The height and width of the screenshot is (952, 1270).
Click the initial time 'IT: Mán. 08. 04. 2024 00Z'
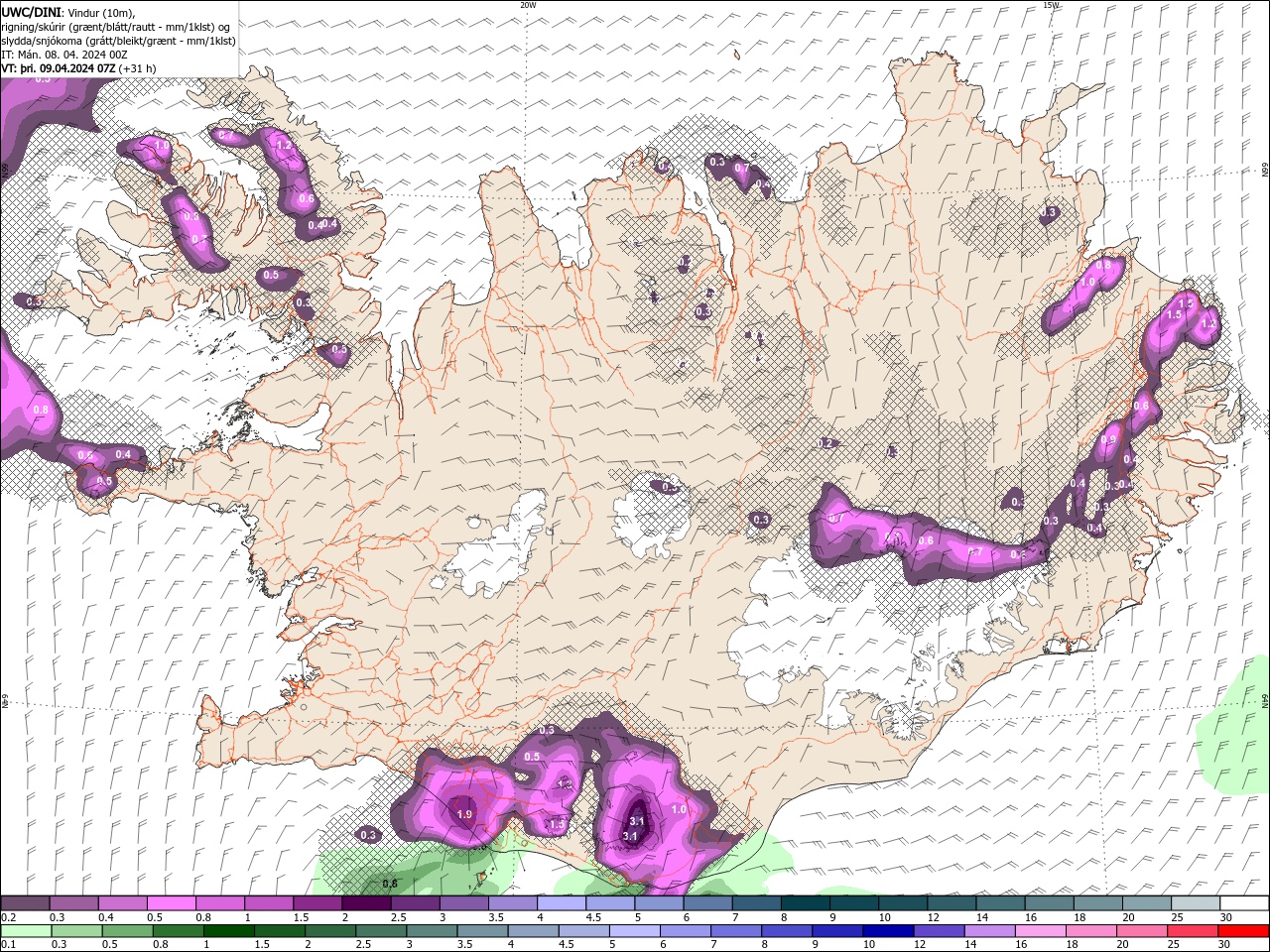point(66,55)
